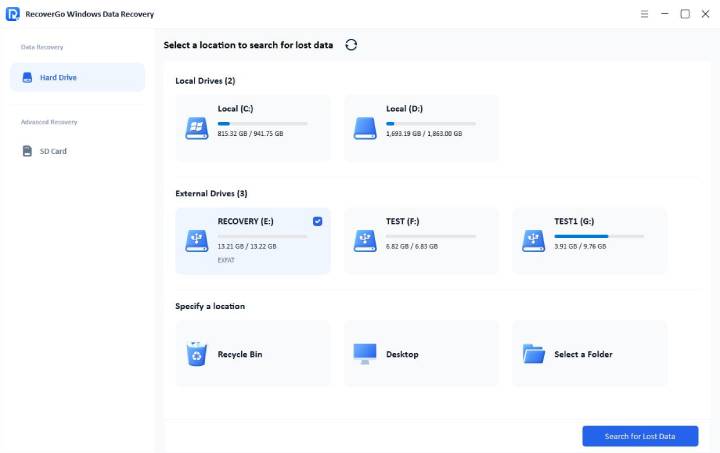The image size is (720, 453).
Task: Click the Recycle Bin icon
Action: tap(196, 354)
